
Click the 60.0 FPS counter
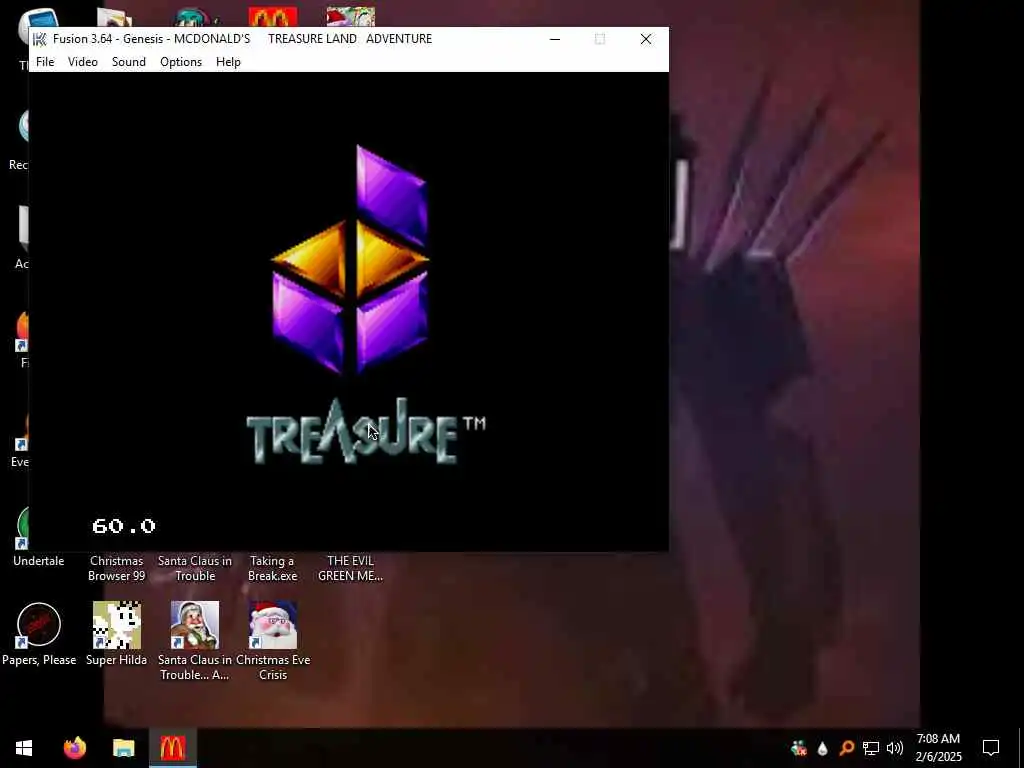click(124, 526)
